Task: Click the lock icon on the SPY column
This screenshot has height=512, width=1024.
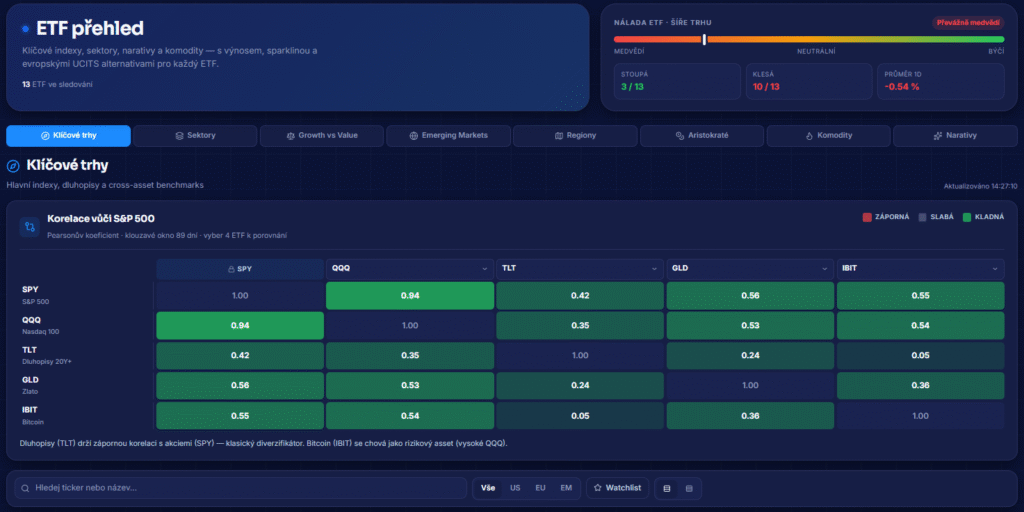Action: 231,269
